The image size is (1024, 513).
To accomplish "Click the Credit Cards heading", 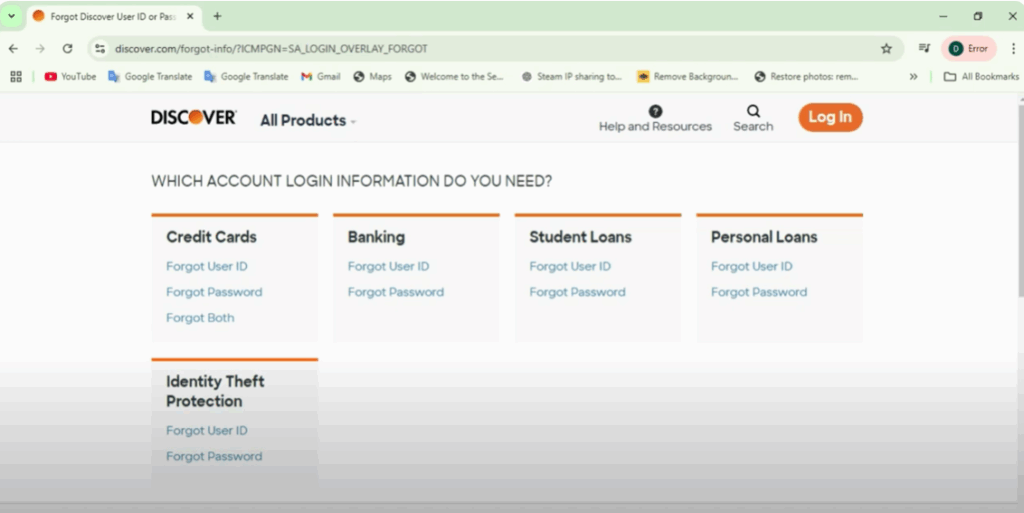I will pos(211,237).
